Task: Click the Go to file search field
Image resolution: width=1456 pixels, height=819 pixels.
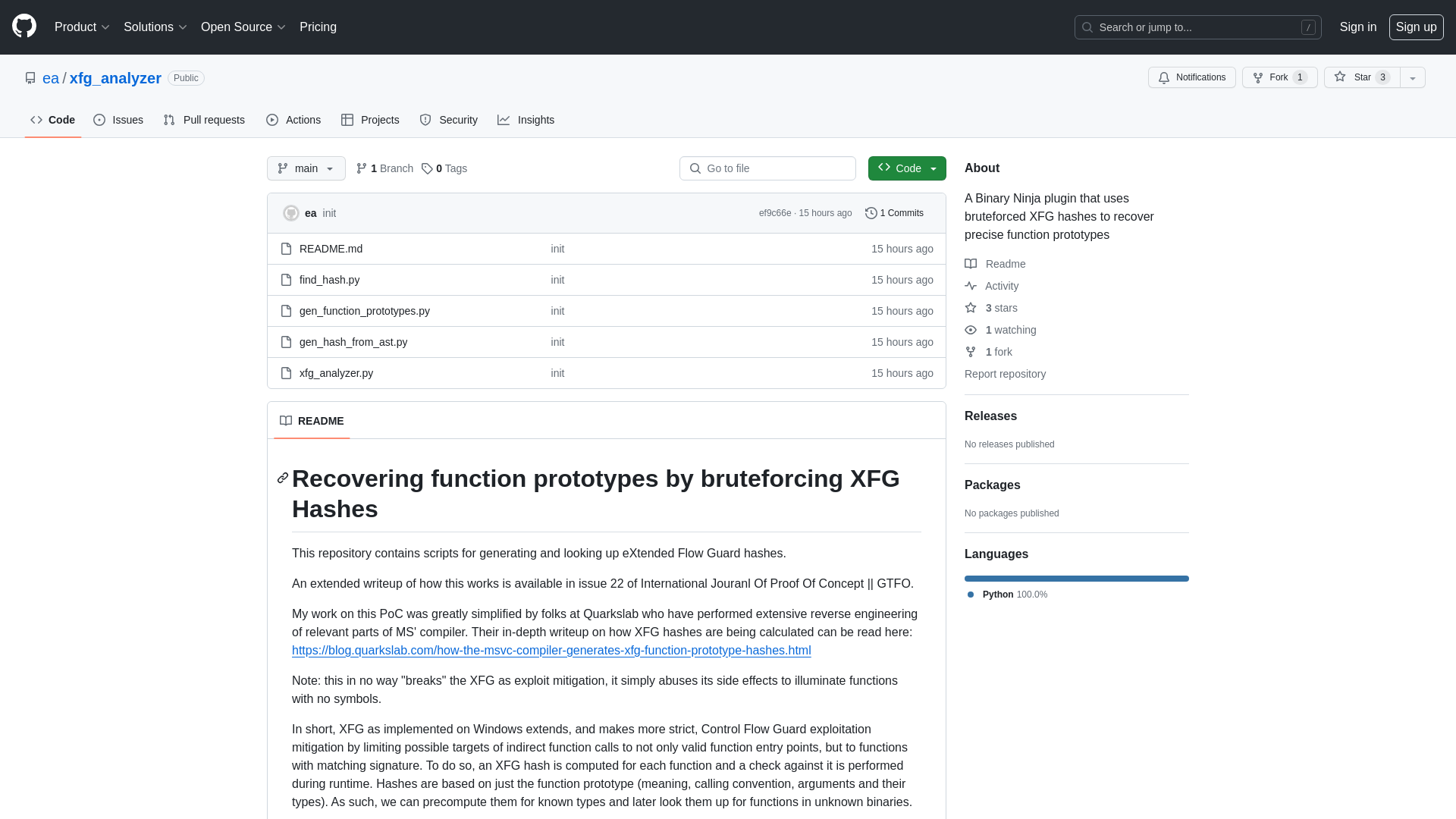Action: tap(767, 168)
